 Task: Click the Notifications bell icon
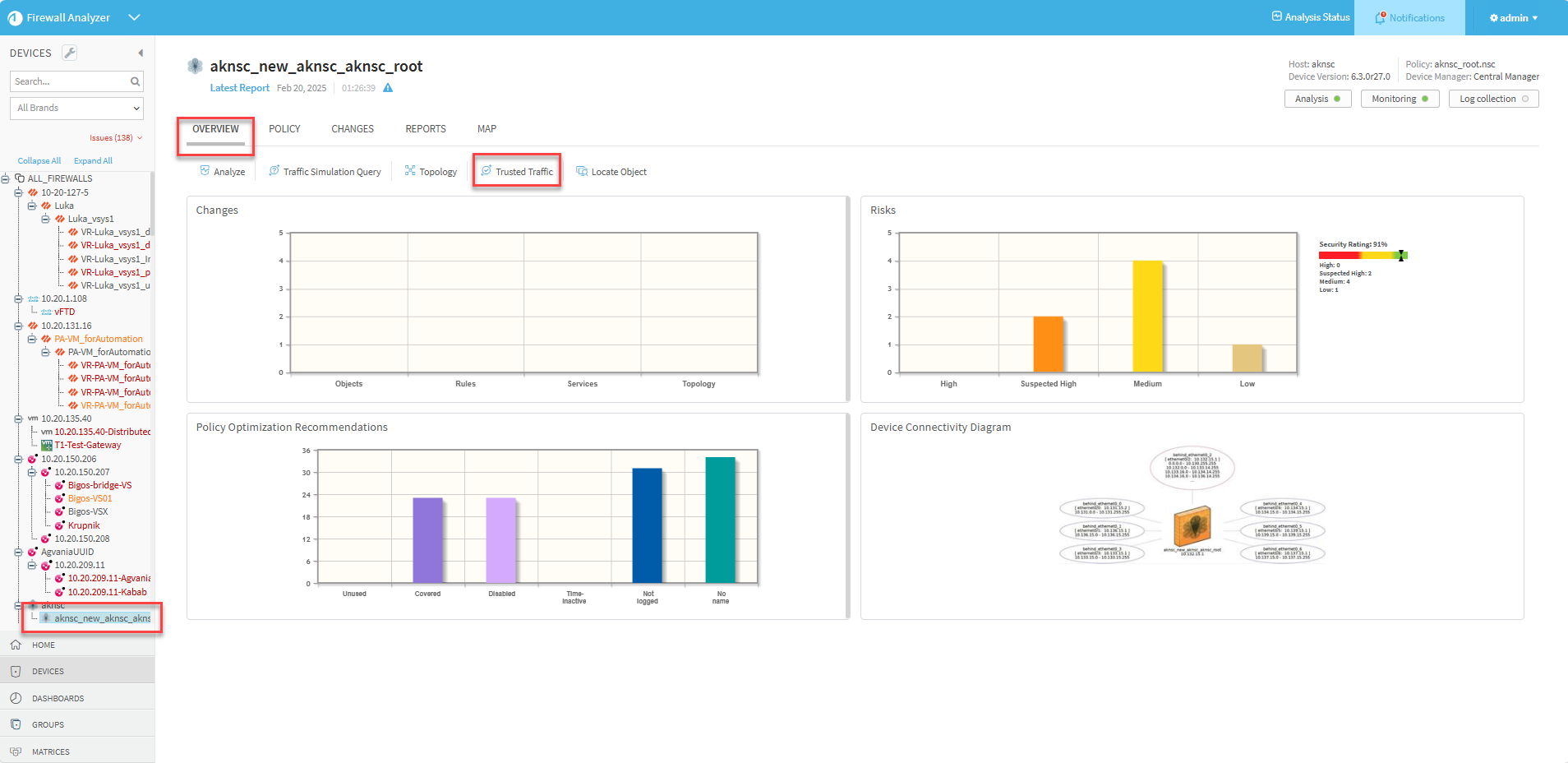[1381, 17]
